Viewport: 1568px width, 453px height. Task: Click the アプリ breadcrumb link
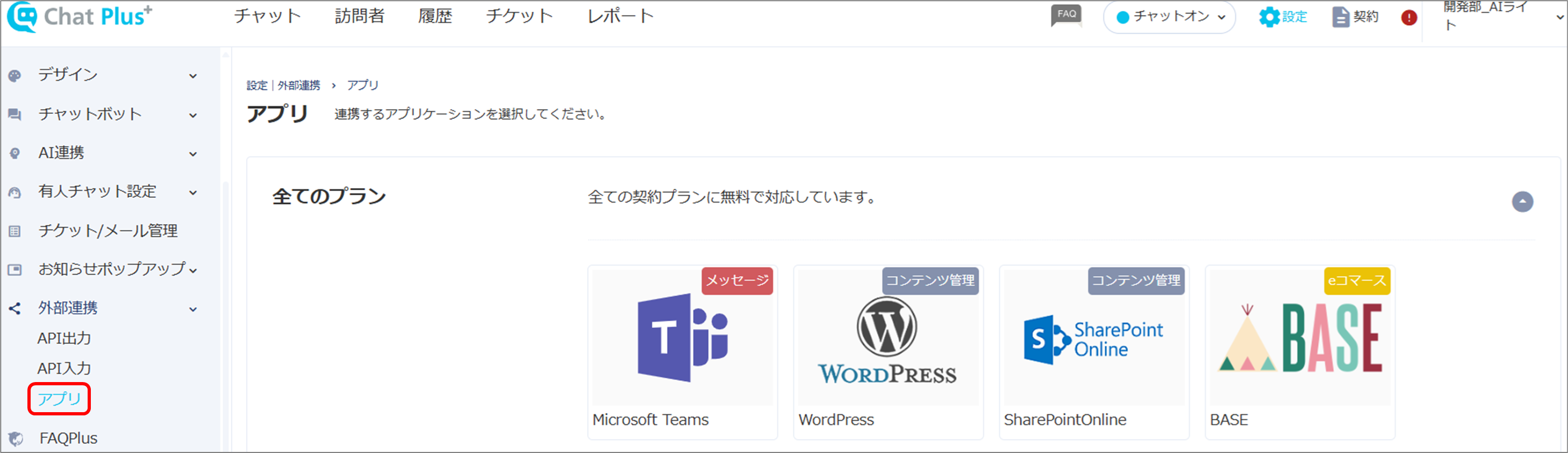[362, 85]
